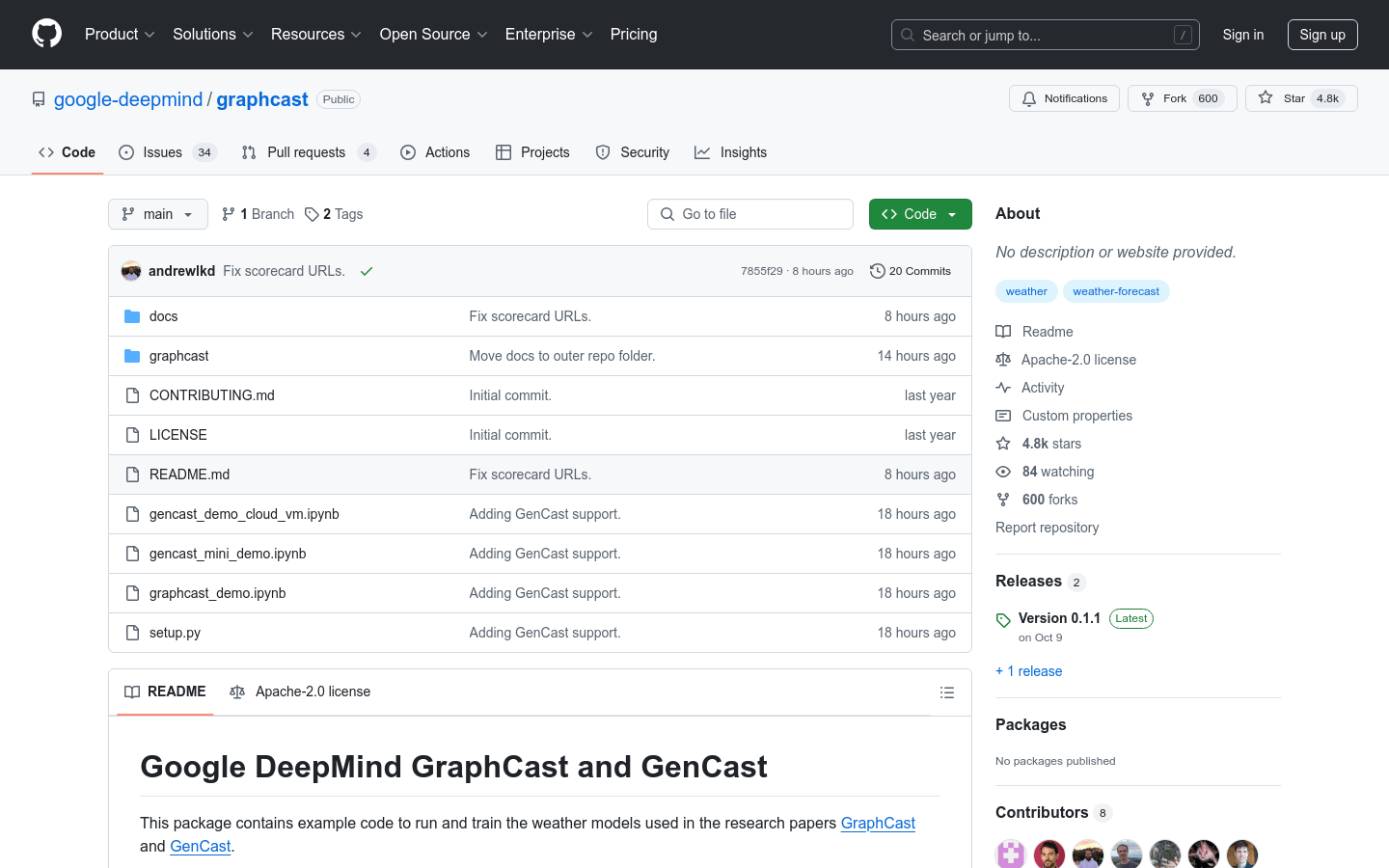This screenshot has width=1389, height=868.
Task: Click andrewlkd's avatar in commit header
Action: (x=131, y=271)
